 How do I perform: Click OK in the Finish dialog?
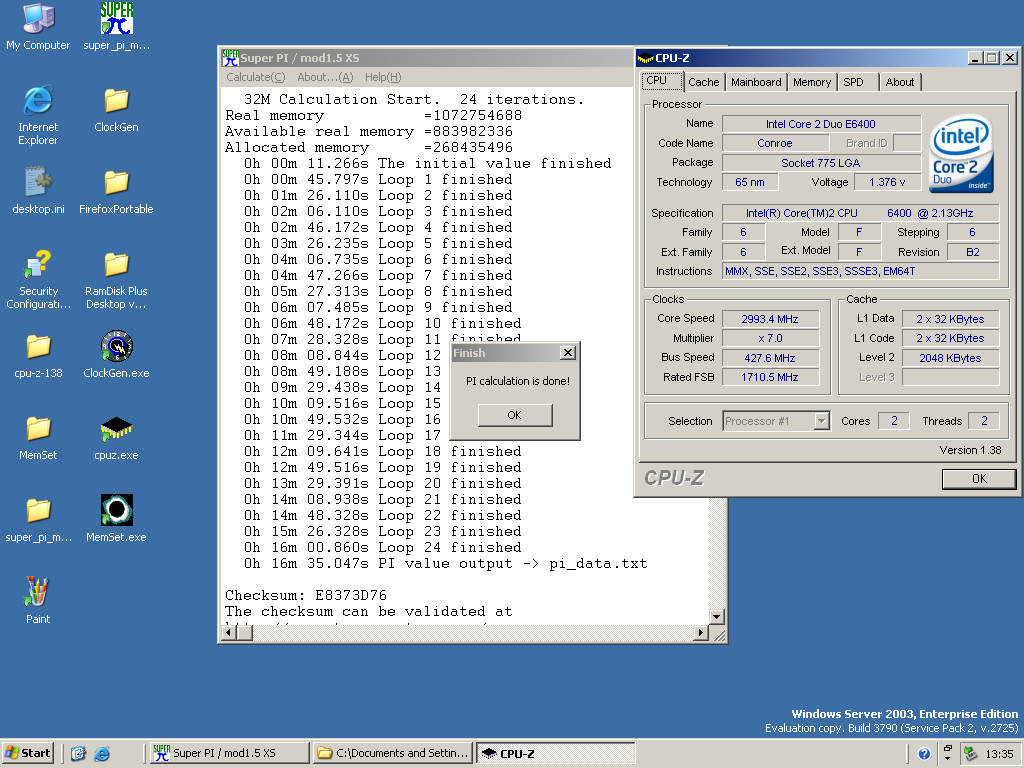[515, 415]
